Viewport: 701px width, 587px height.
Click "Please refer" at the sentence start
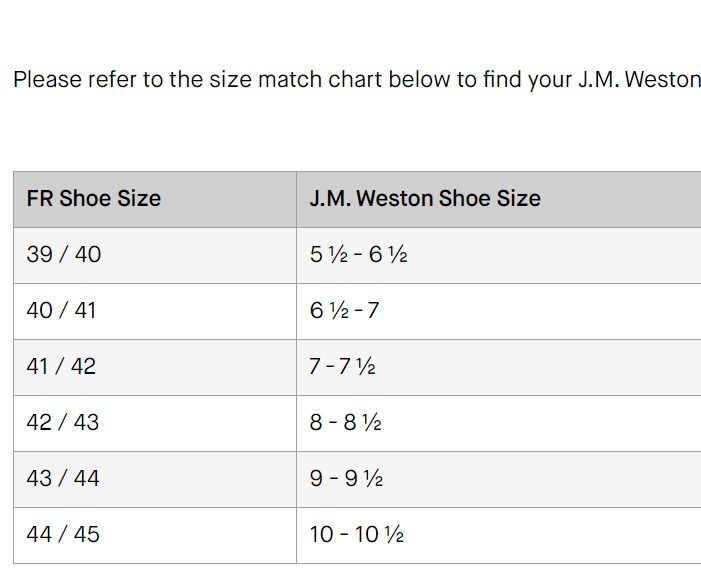tap(71, 80)
